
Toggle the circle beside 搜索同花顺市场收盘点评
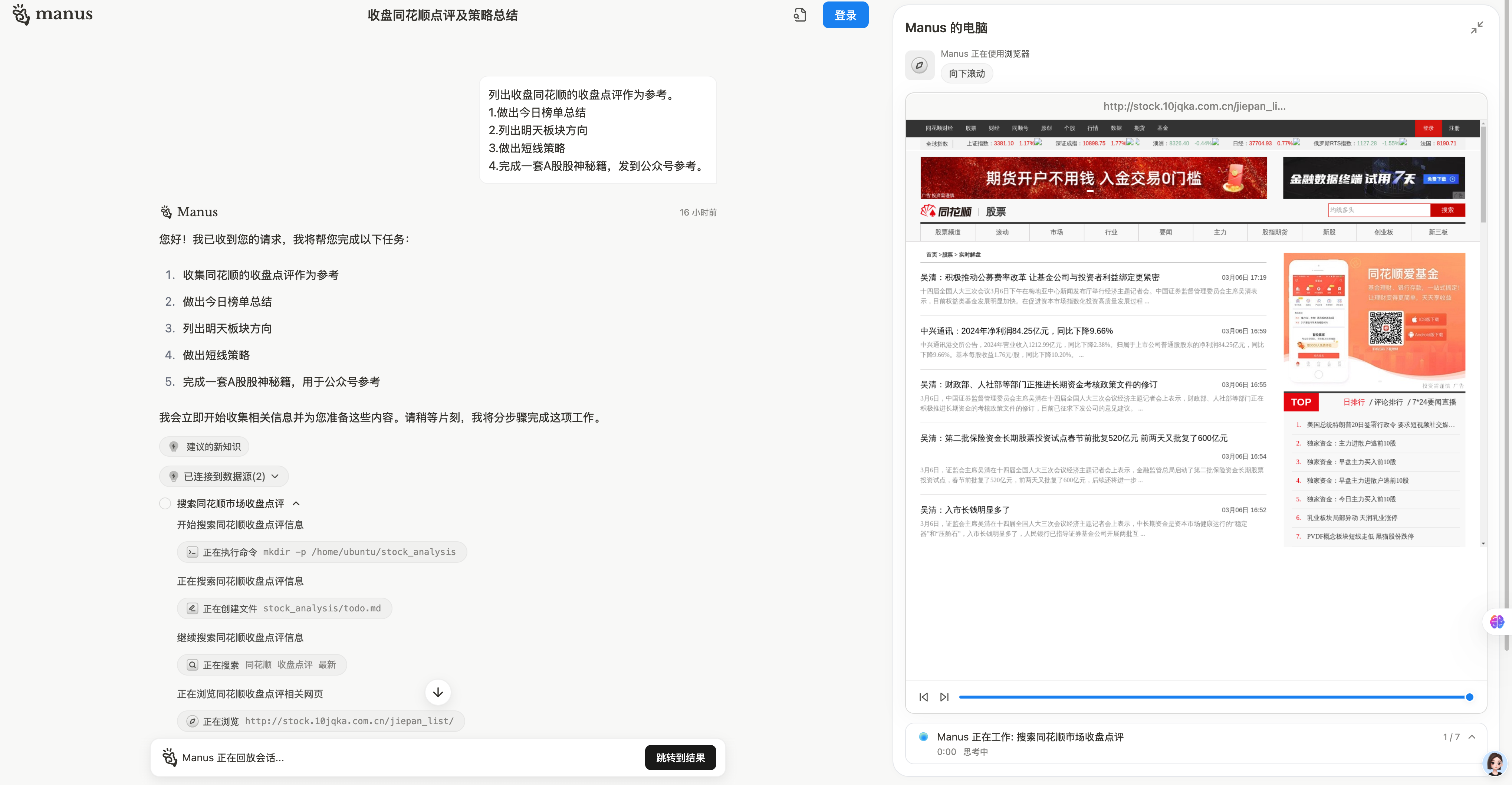point(165,503)
